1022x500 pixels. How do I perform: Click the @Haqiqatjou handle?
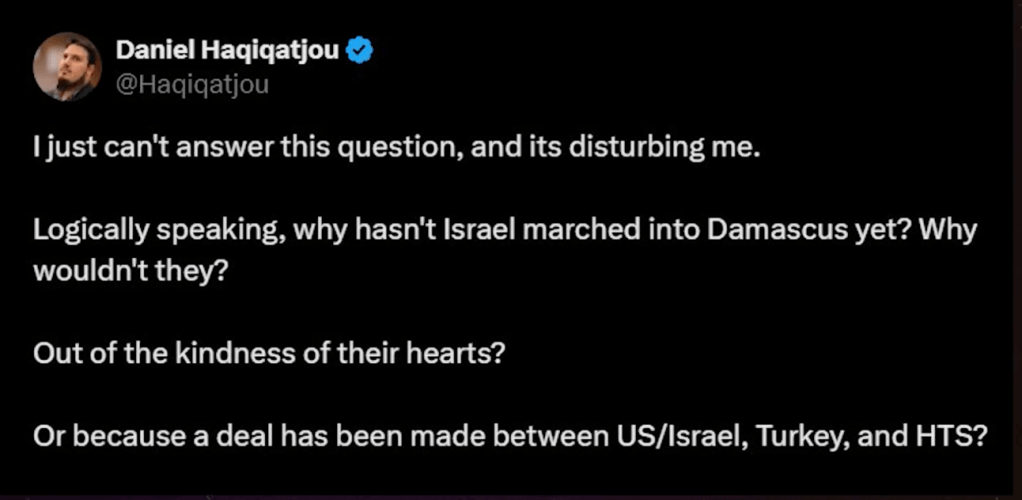pyautogui.click(x=192, y=85)
